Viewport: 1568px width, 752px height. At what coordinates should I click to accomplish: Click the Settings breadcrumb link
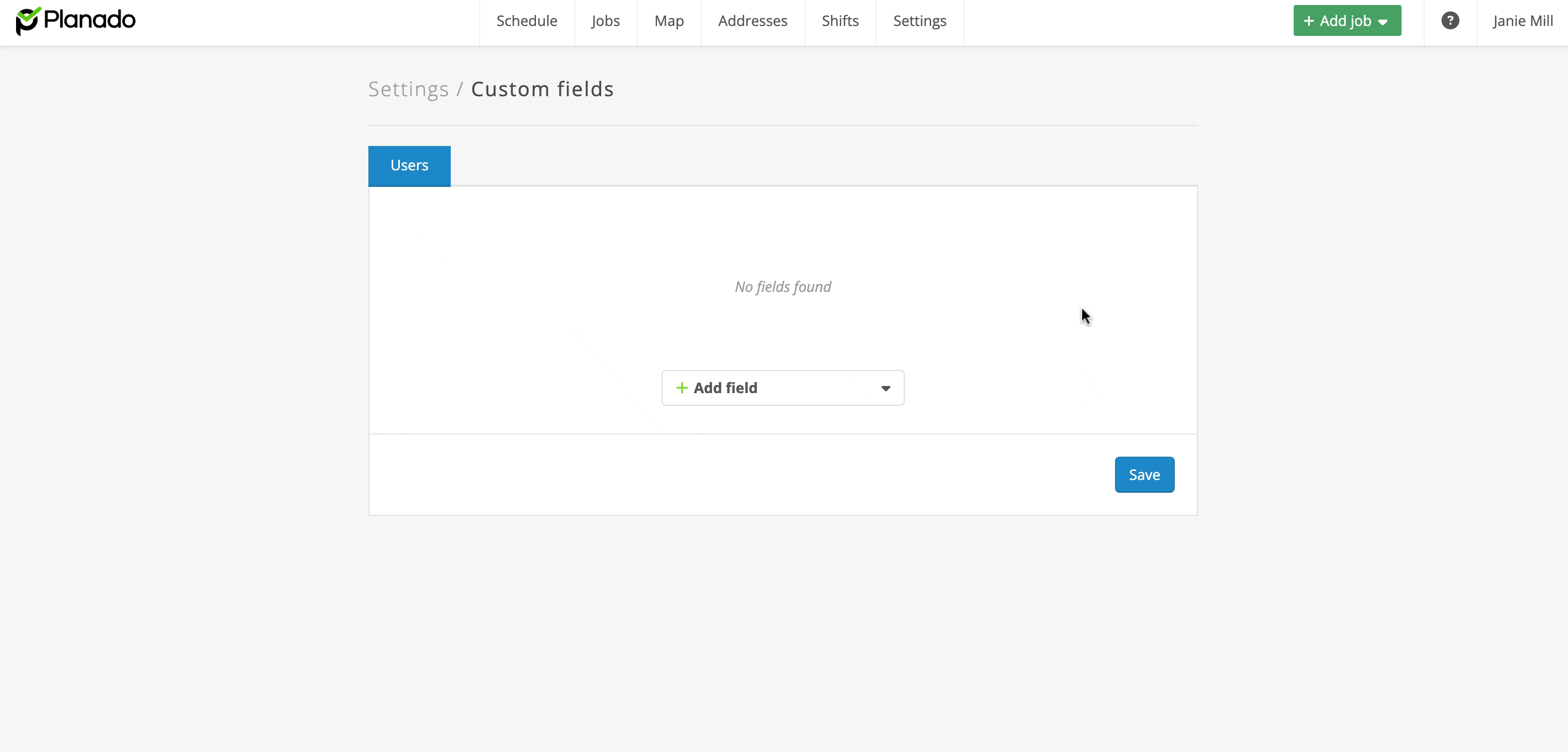point(408,90)
